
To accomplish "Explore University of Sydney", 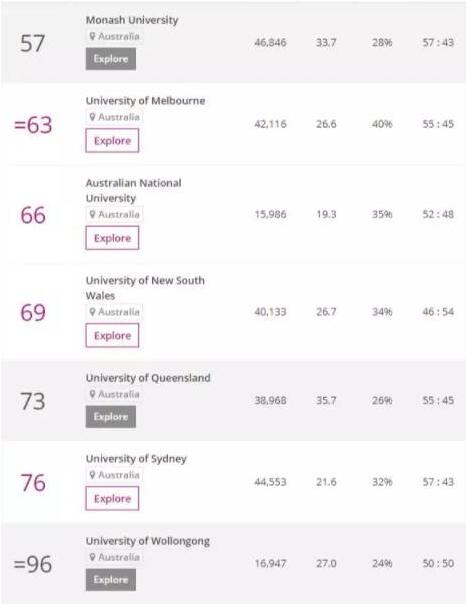I will 112,498.
